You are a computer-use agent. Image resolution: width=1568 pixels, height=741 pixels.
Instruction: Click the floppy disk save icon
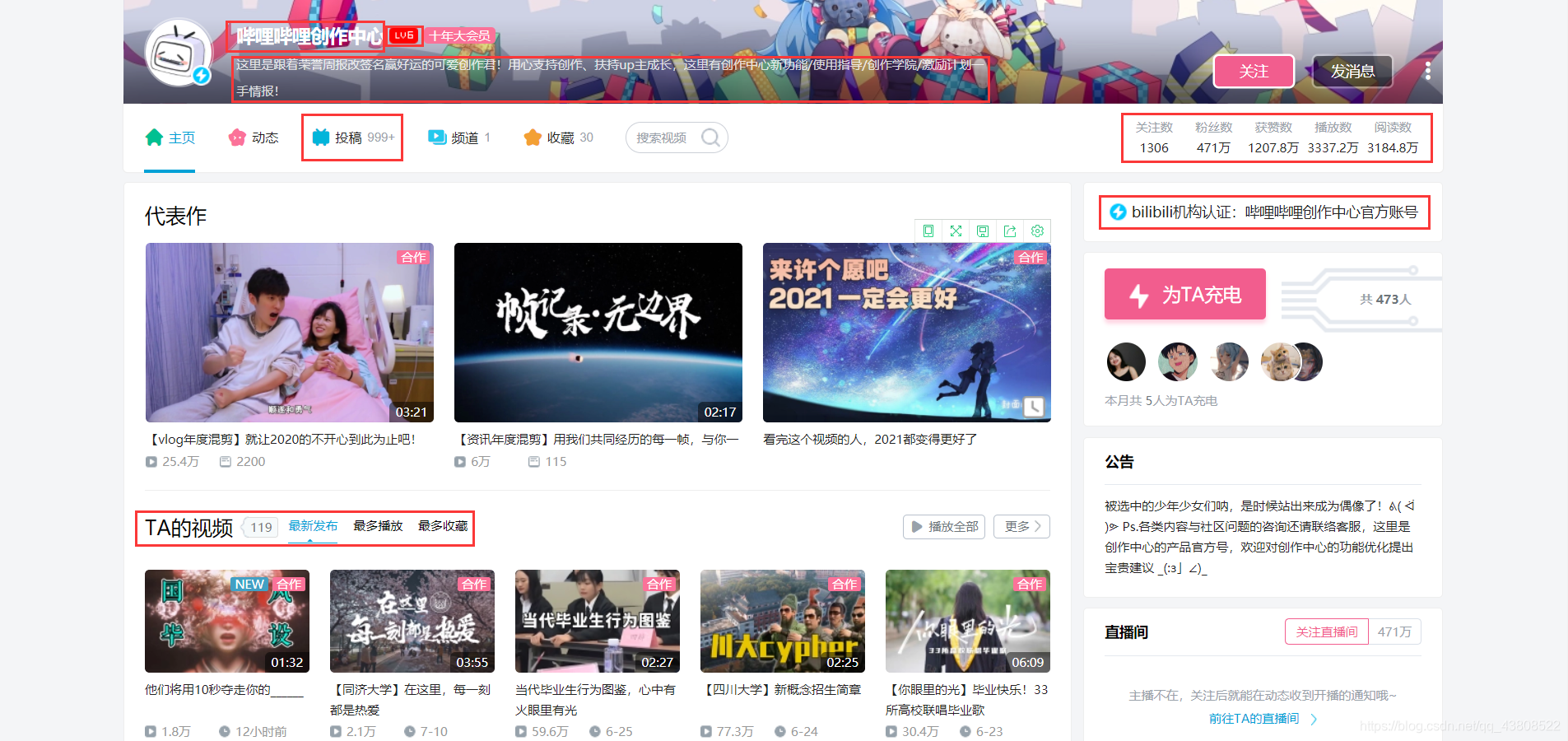(x=983, y=231)
